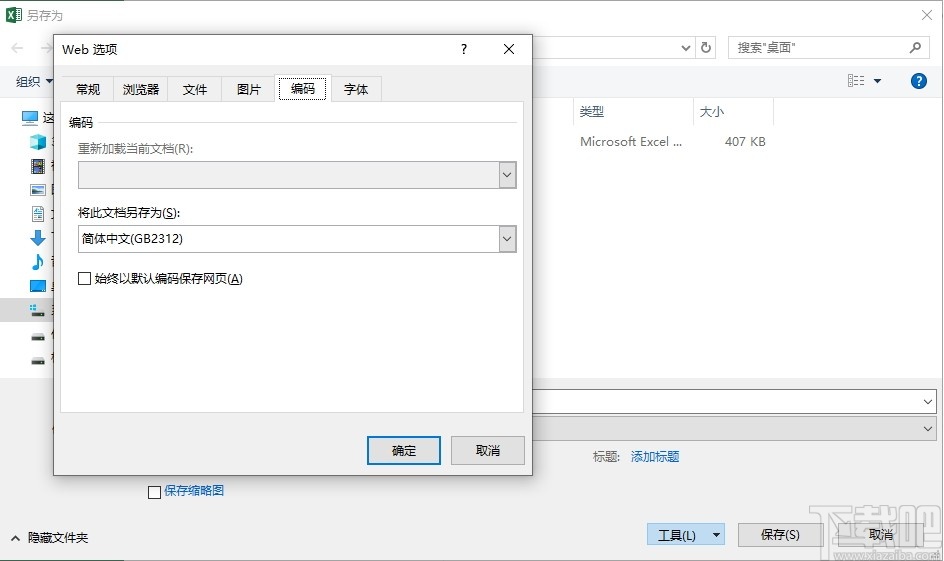944x561 pixels.
Task: Click the back arrow in Save As window
Action: (17, 48)
